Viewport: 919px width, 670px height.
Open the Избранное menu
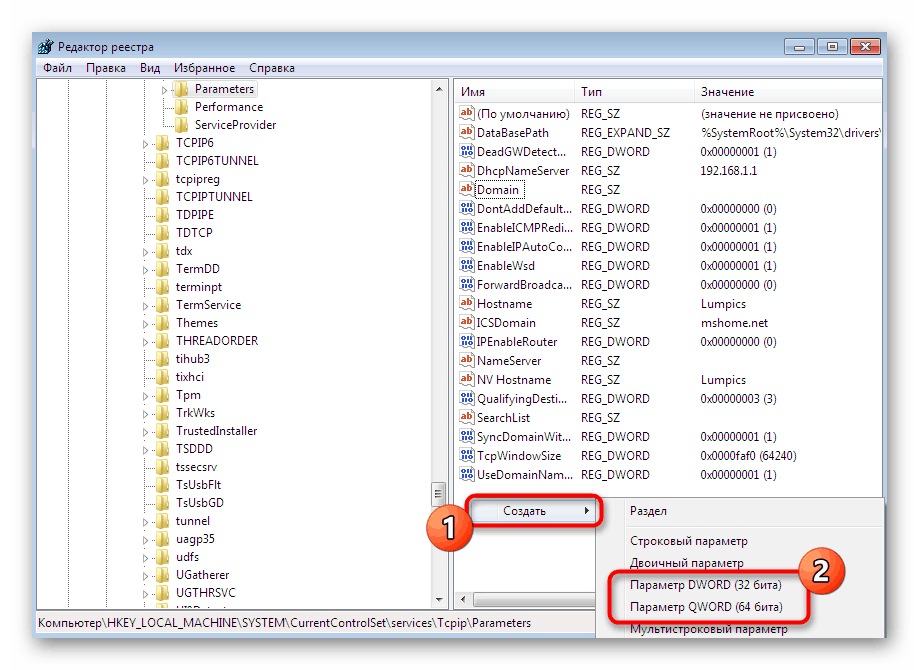pyautogui.click(x=204, y=68)
